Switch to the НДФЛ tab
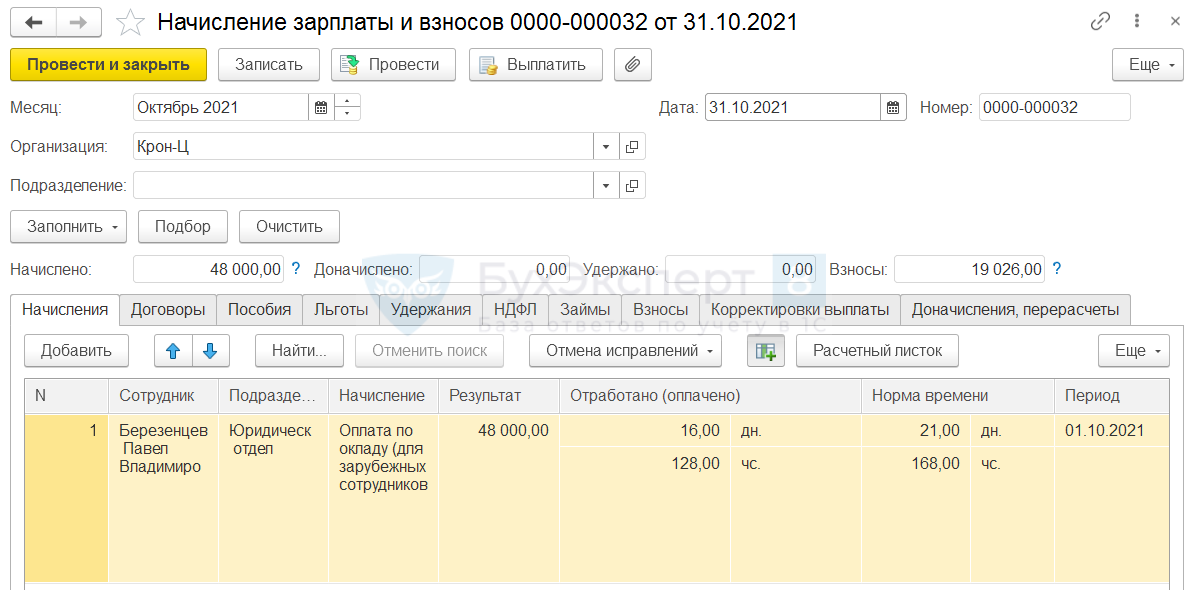This screenshot has width=1188, height=590. click(514, 310)
